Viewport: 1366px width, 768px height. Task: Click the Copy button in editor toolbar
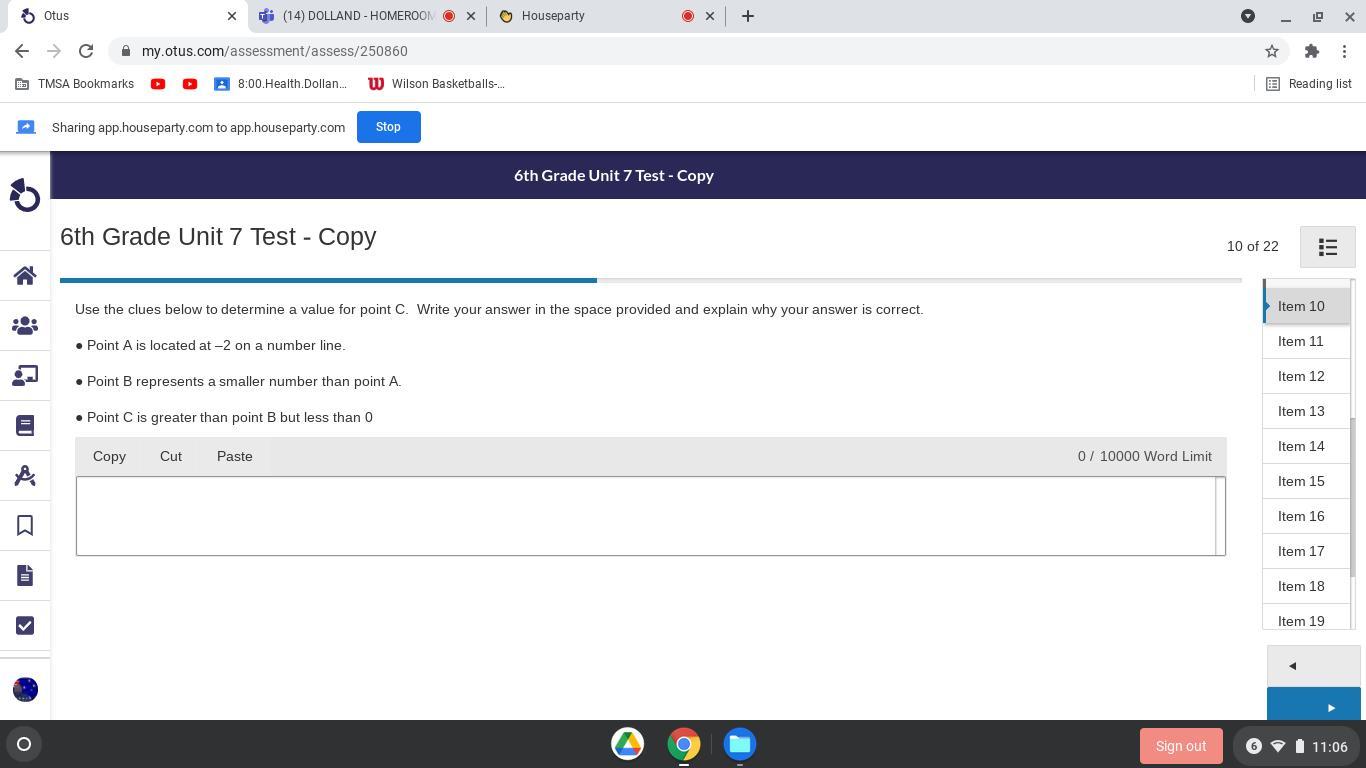click(109, 456)
